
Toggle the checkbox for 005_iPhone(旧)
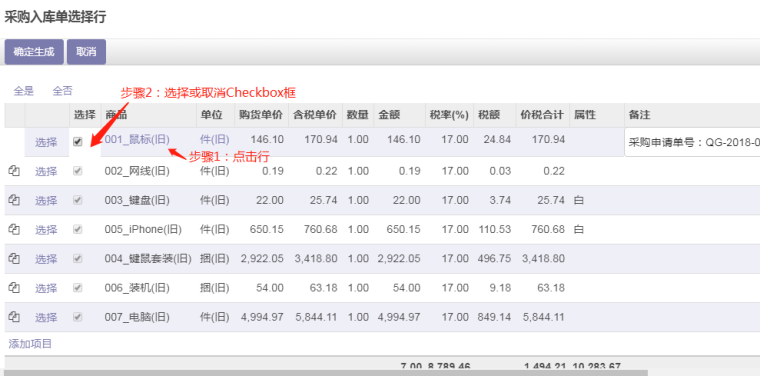[x=78, y=229]
